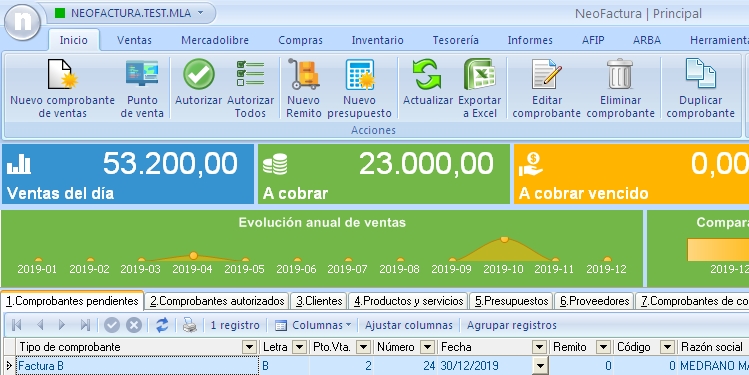
Task: Open the Código column filter arrow
Action: click(667, 347)
